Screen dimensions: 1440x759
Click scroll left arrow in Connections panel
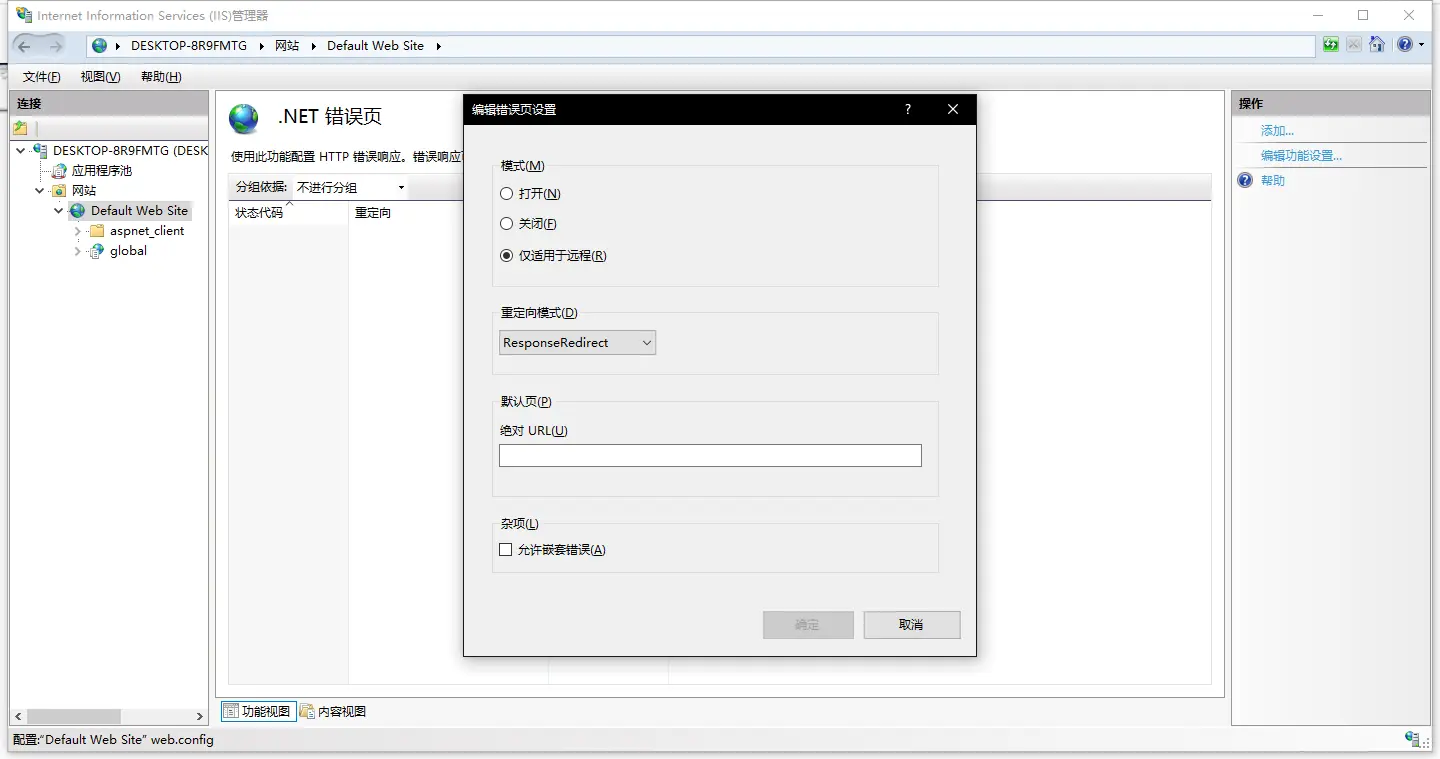point(18,716)
